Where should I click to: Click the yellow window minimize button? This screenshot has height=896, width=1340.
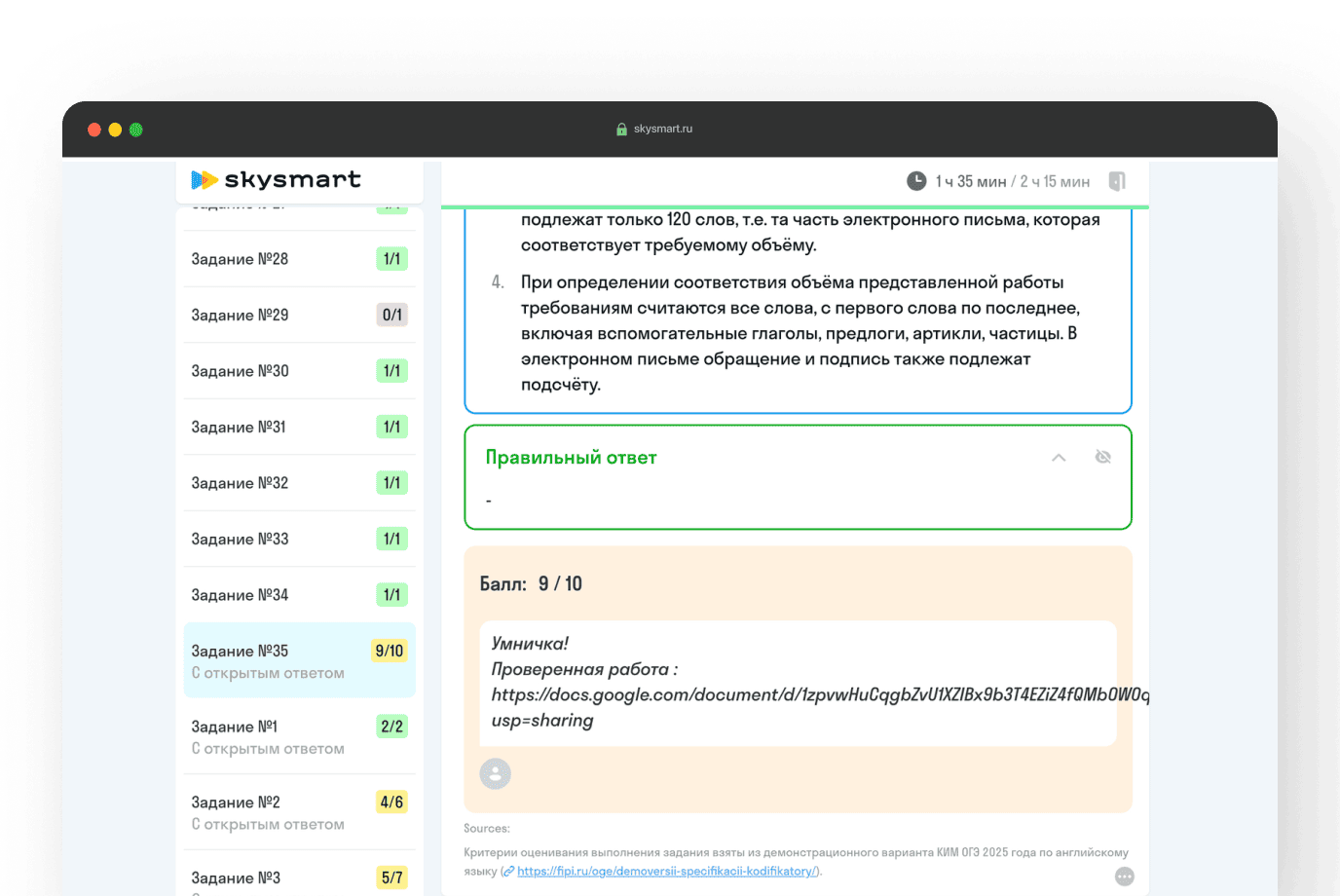coord(115,130)
